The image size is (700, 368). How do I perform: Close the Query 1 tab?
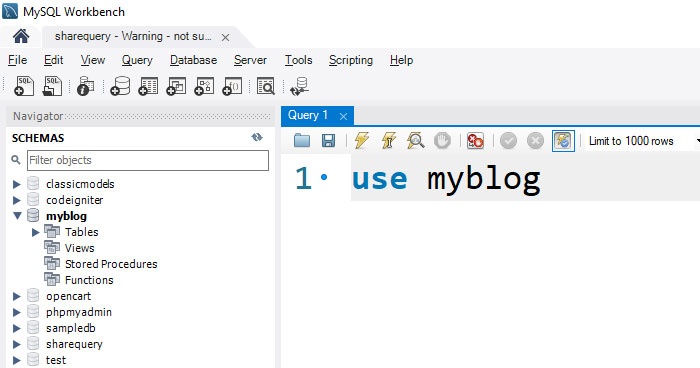[343, 117]
